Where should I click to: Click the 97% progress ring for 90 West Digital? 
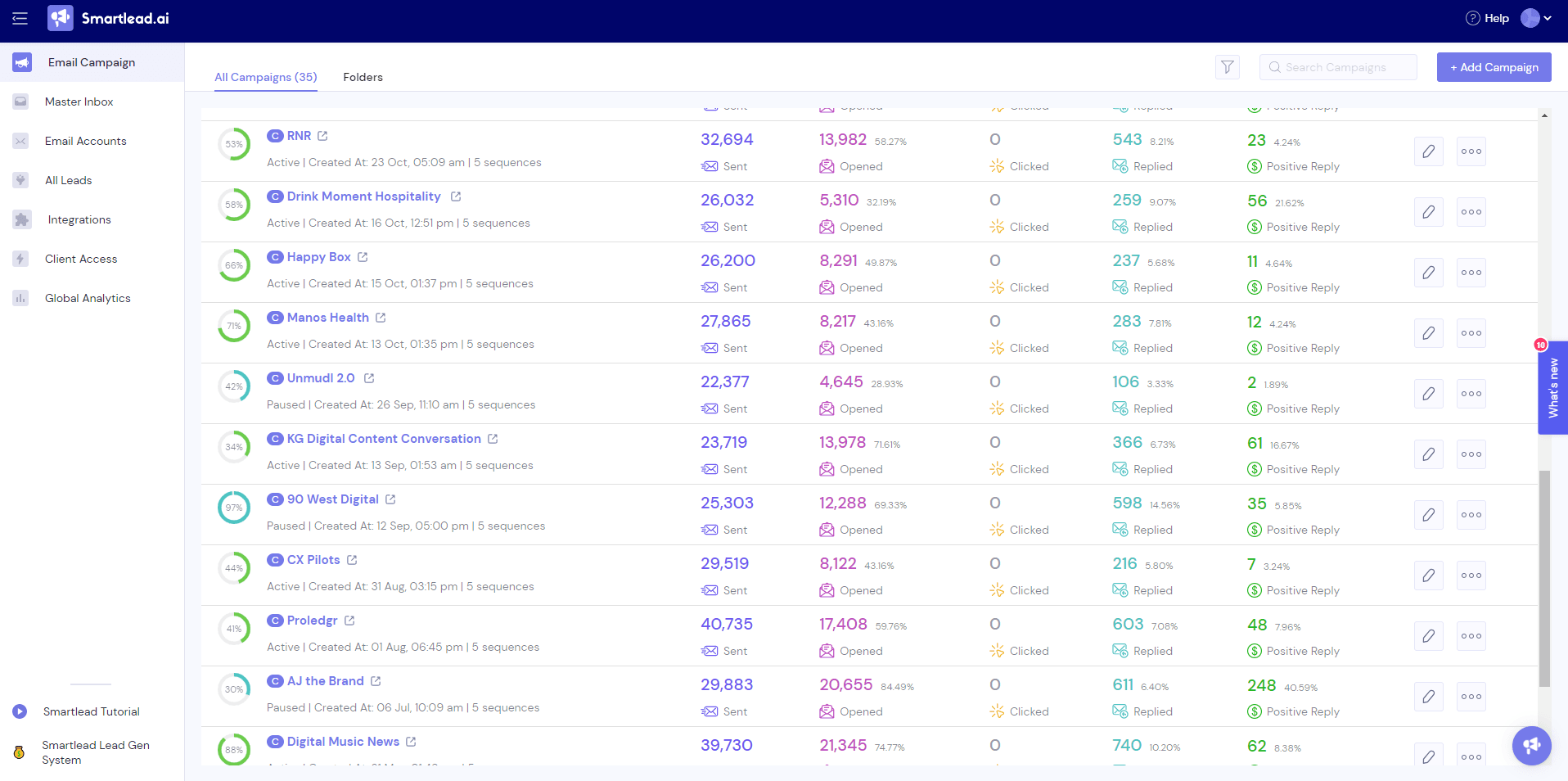click(x=234, y=508)
